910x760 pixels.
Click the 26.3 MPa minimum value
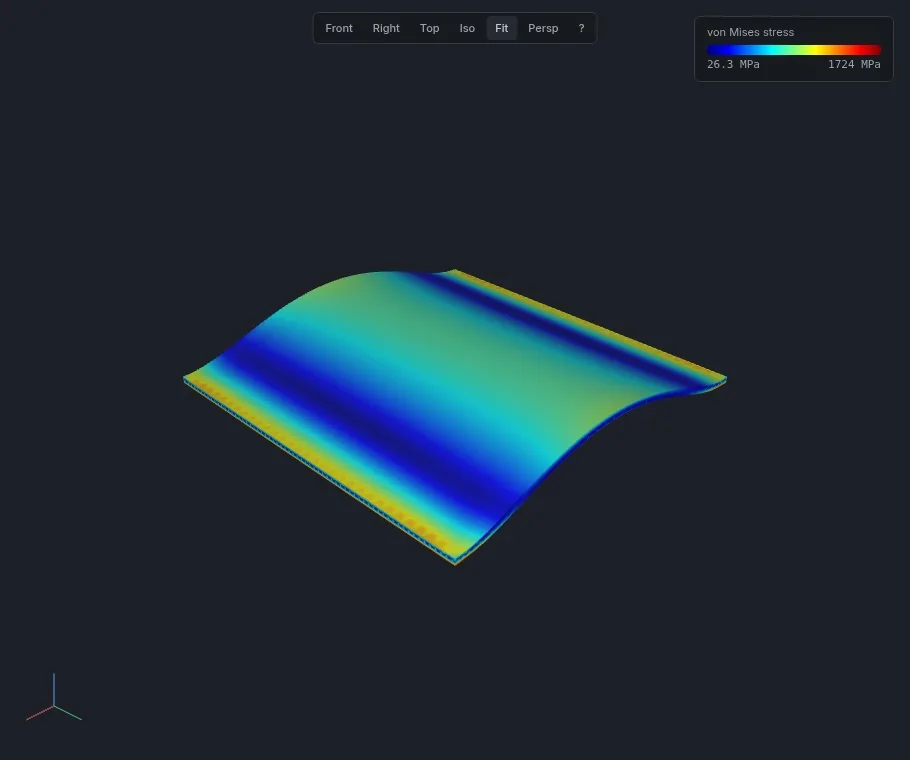[x=733, y=64]
